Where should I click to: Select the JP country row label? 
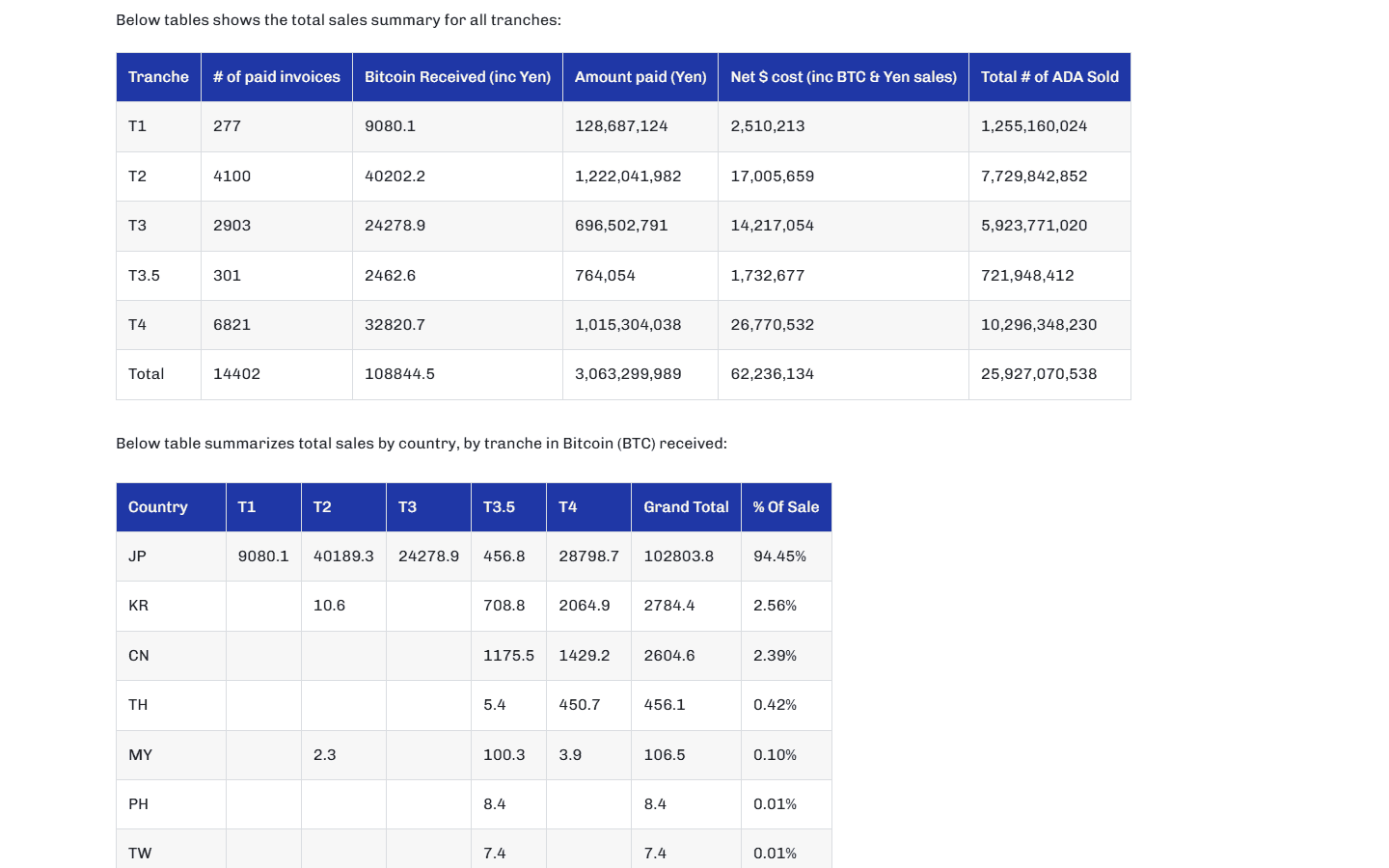137,556
